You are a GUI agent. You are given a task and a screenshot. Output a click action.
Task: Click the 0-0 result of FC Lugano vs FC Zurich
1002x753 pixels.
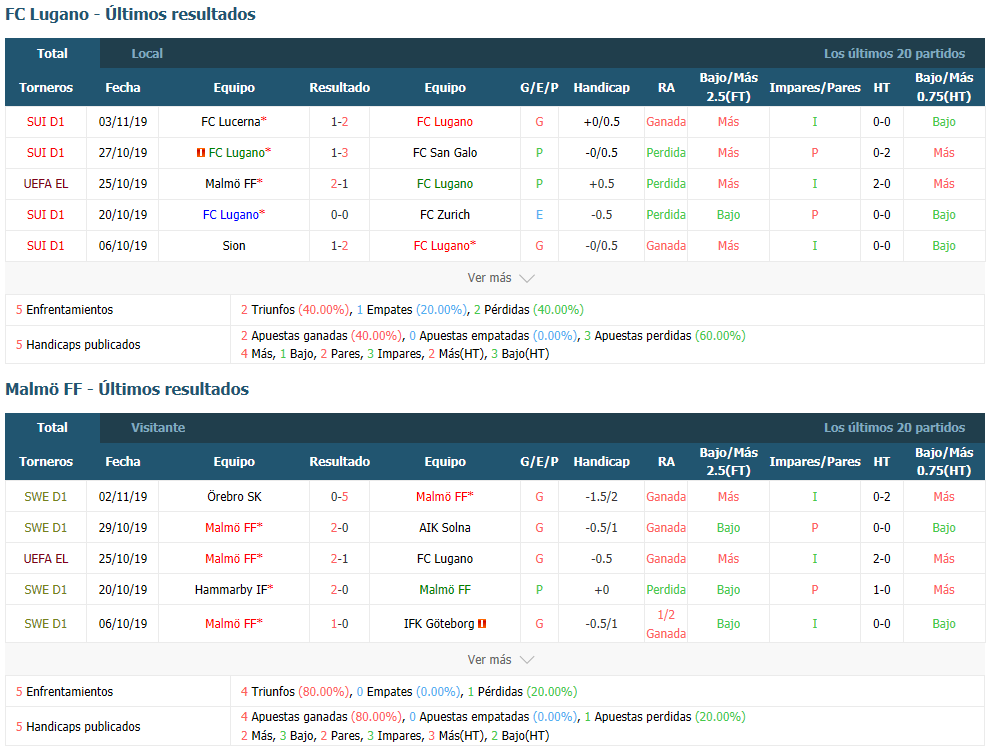point(339,215)
